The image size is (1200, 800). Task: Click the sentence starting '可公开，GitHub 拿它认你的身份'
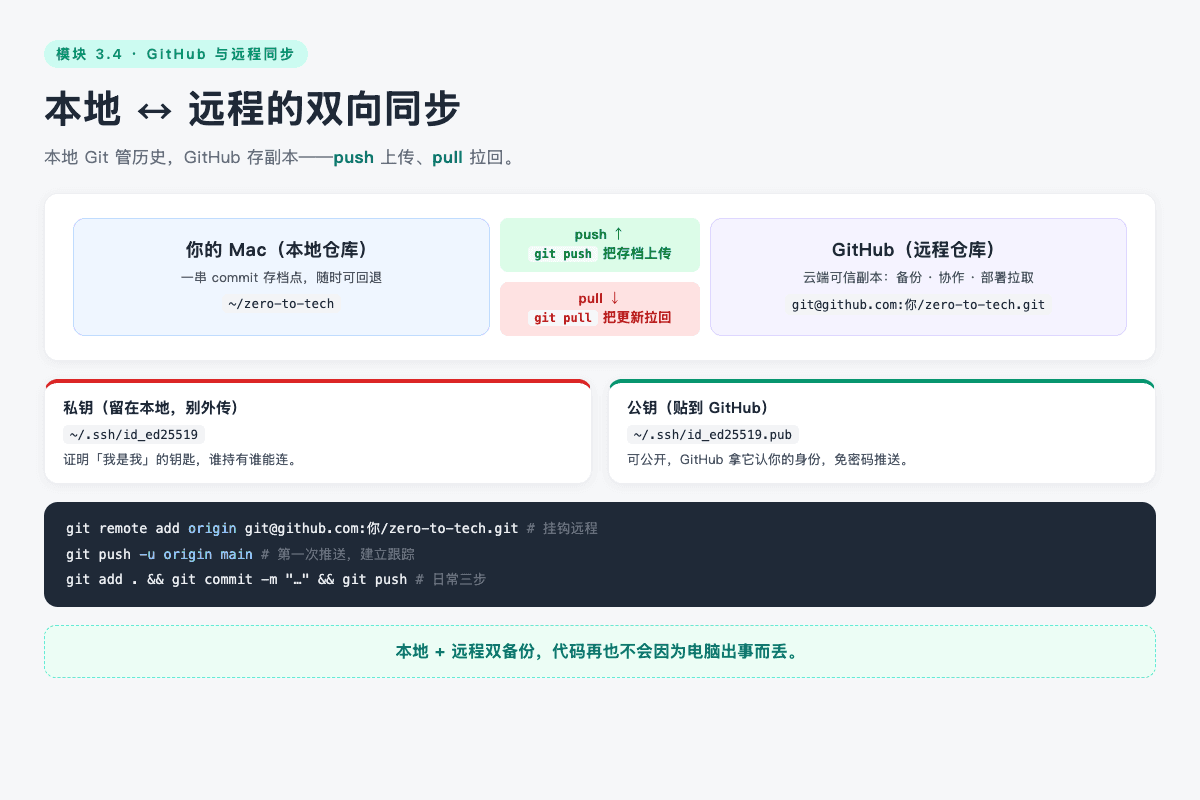(x=768, y=460)
